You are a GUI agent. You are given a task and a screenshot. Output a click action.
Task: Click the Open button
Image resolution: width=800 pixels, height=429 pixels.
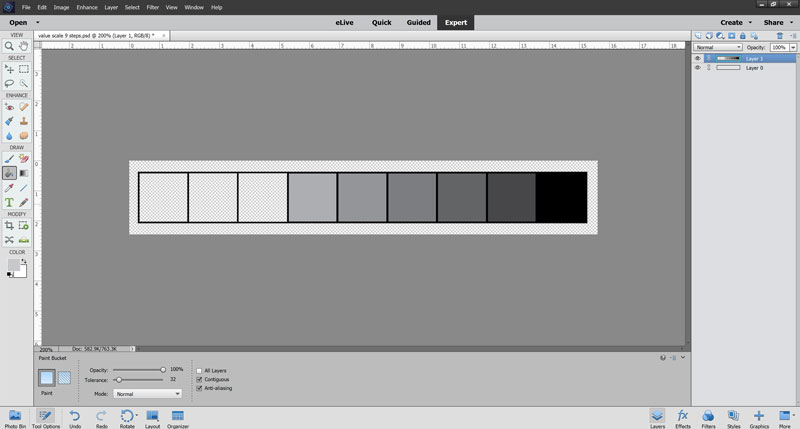pyautogui.click(x=18, y=22)
